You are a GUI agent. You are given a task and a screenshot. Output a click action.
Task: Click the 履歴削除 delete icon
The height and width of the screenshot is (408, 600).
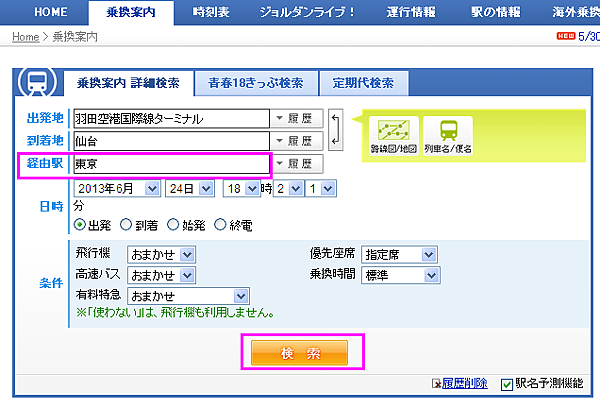(436, 383)
